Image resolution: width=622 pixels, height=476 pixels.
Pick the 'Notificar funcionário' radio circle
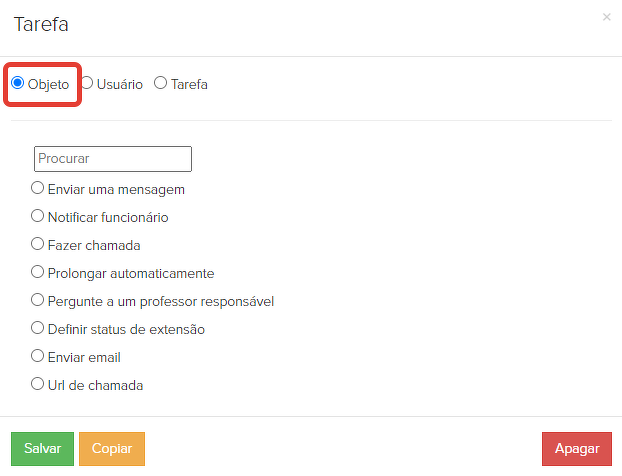coord(38,216)
